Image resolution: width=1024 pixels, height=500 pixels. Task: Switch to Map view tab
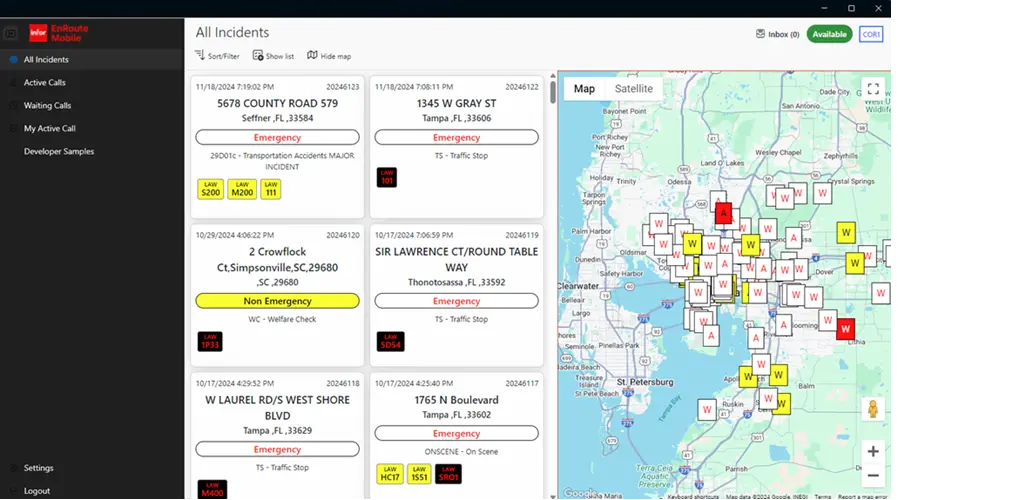pyautogui.click(x=584, y=89)
